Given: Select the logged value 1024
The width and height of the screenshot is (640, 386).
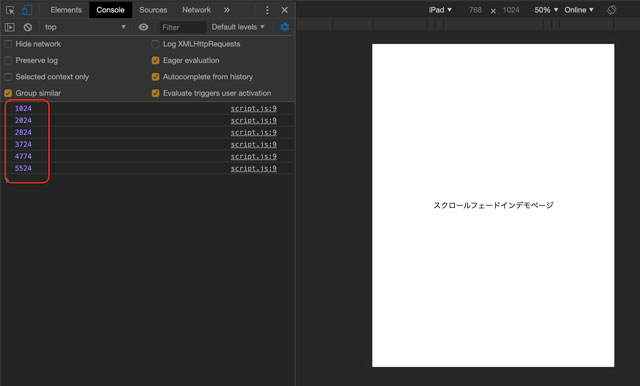Looking at the screenshot, I should 23,109.
